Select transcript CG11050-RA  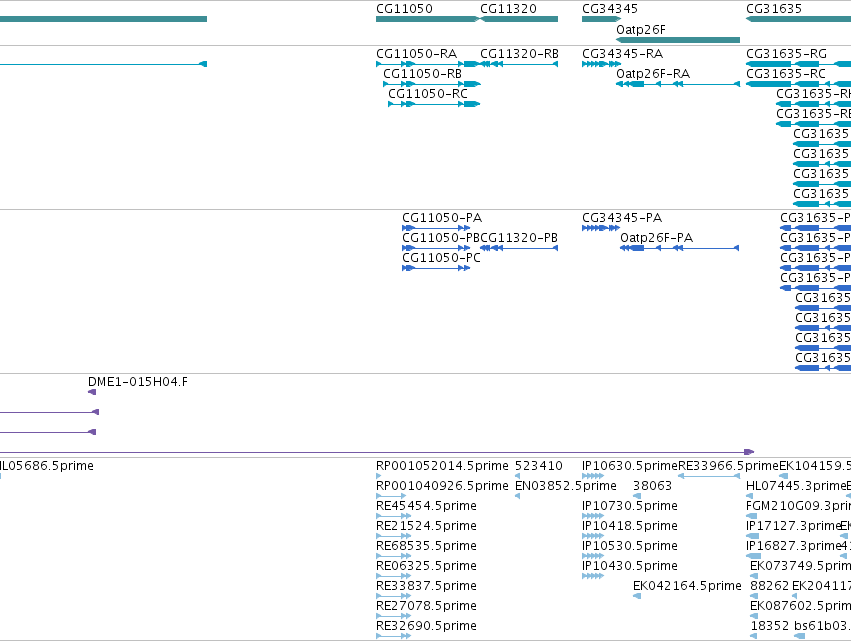(x=428, y=64)
